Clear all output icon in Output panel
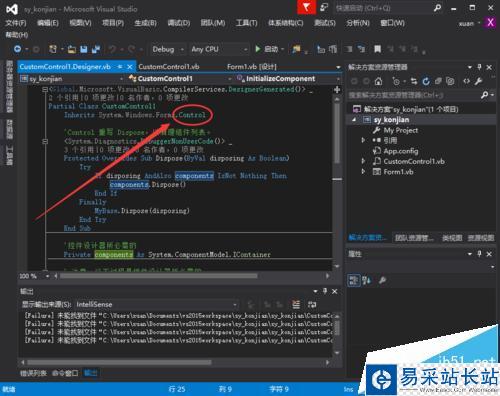This screenshot has height=396, width=500. (296, 304)
